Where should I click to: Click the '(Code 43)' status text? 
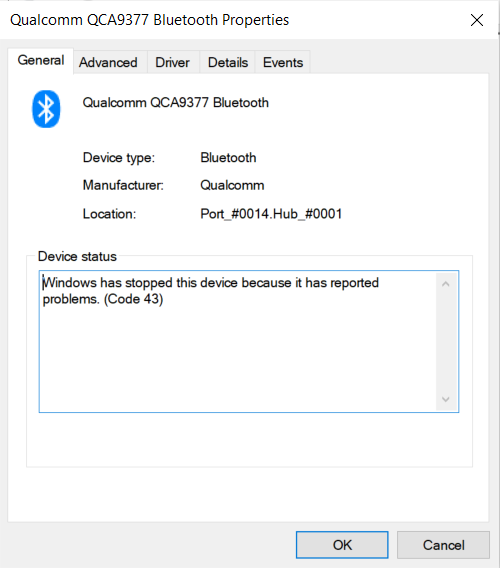pos(134,299)
